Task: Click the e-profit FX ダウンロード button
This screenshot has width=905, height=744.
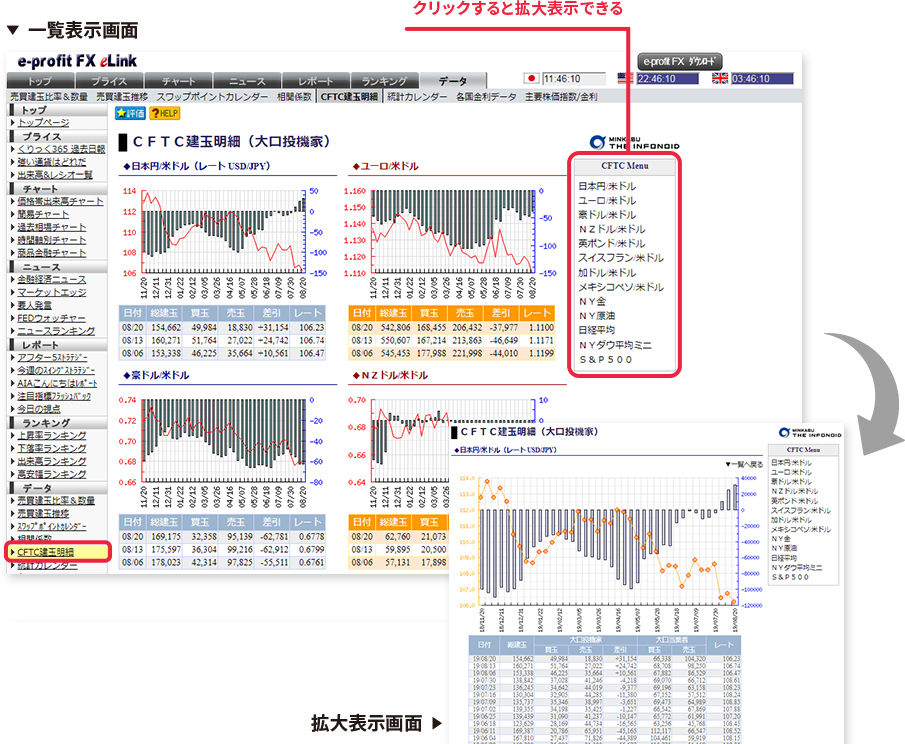Action: coord(679,61)
